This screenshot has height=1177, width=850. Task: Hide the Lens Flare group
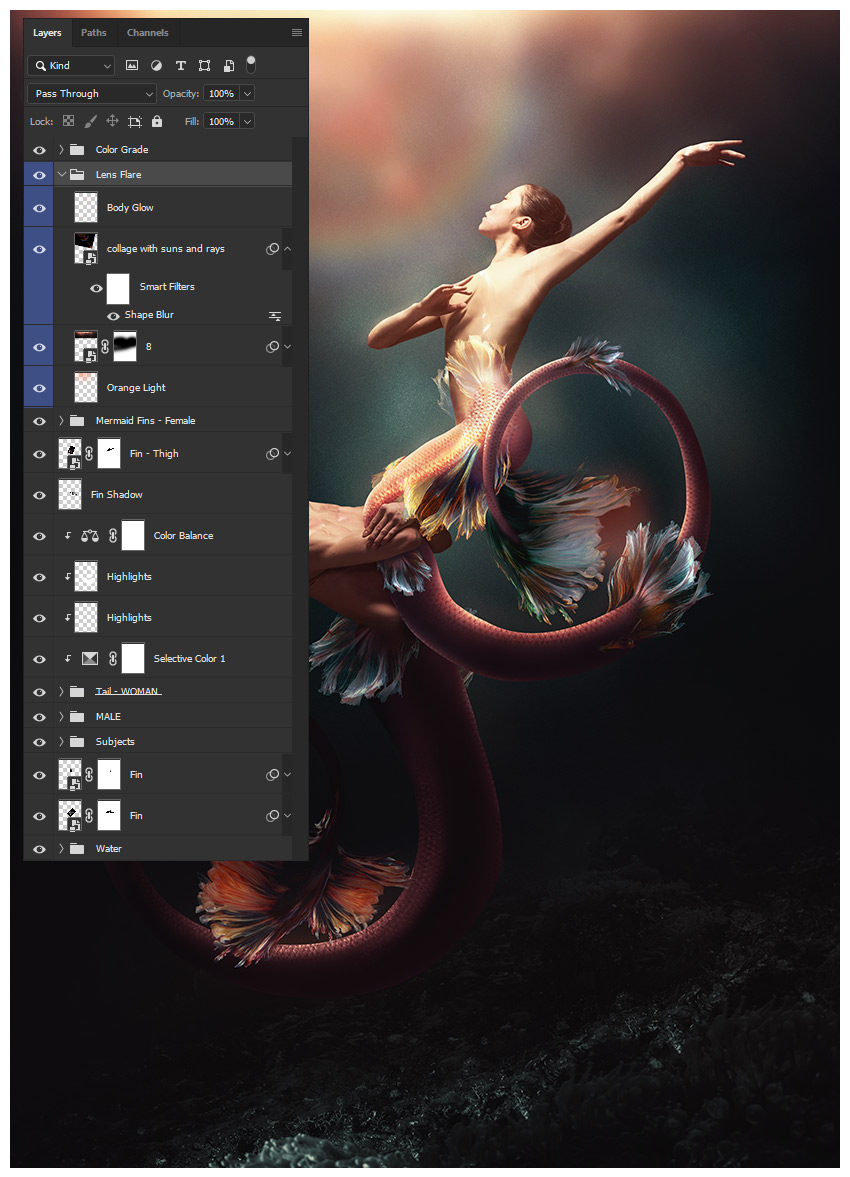[x=39, y=175]
